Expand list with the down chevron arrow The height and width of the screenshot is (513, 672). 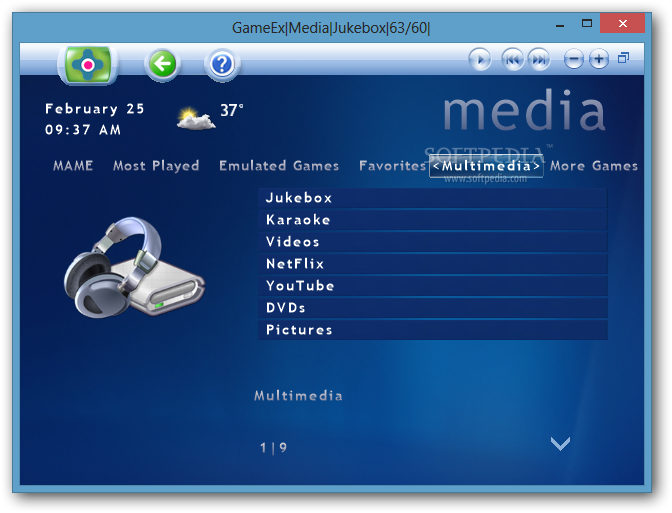560,444
